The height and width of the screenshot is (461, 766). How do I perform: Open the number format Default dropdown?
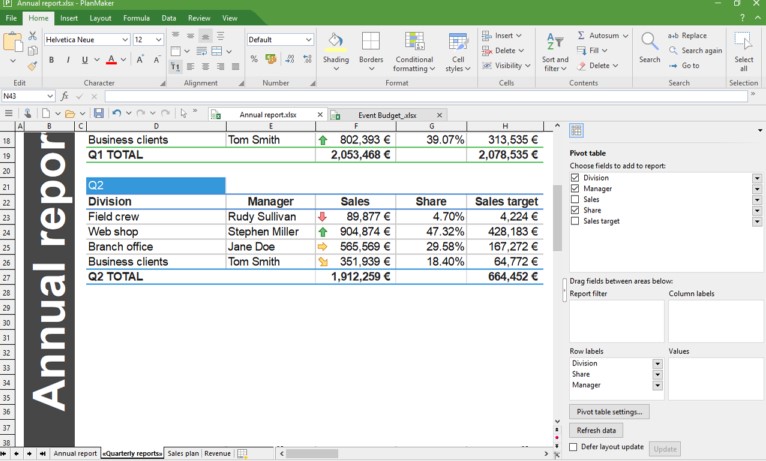click(308, 40)
